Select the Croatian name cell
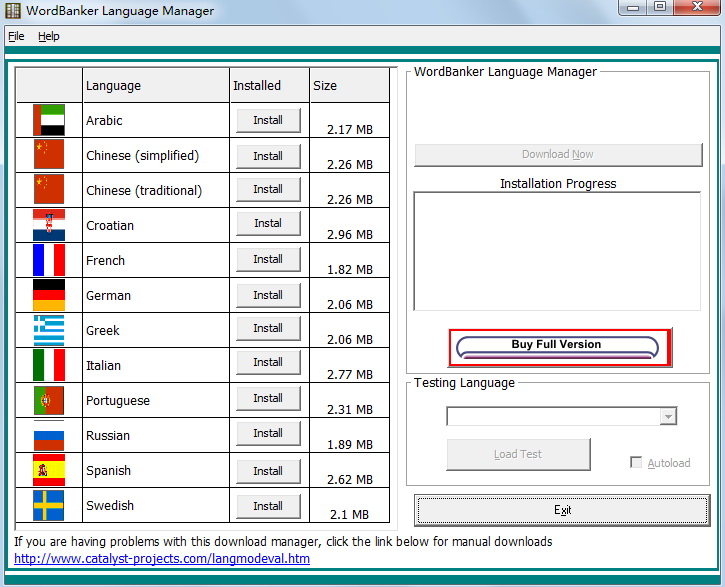The width and height of the screenshot is (725, 587). [x=156, y=226]
